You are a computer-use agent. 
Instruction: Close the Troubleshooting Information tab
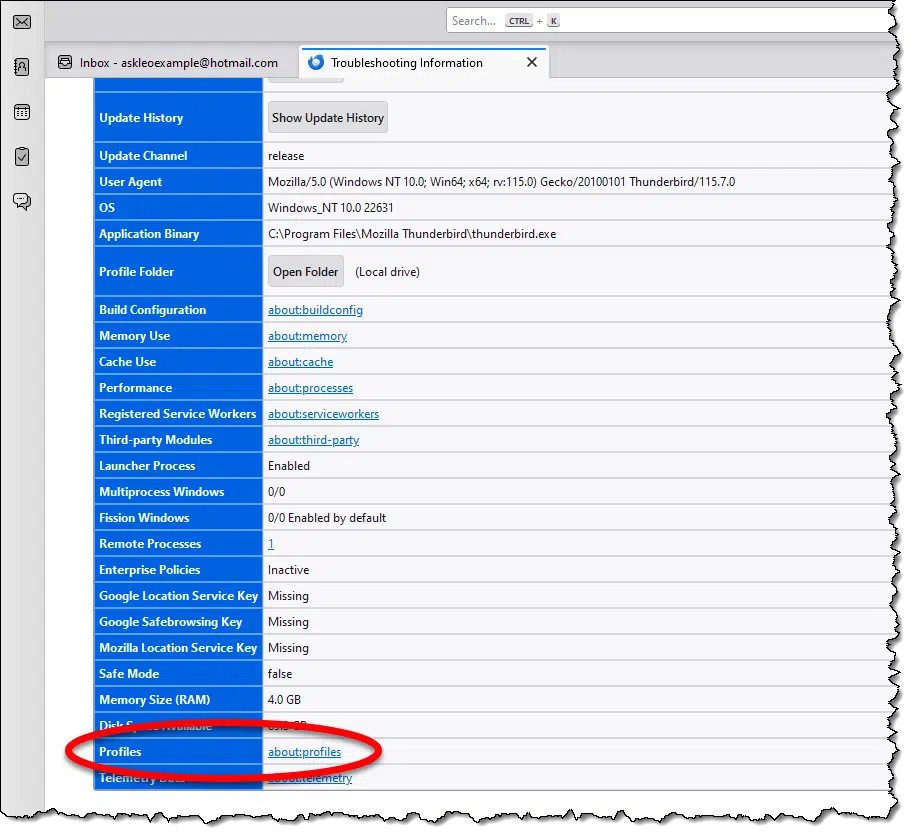[532, 62]
